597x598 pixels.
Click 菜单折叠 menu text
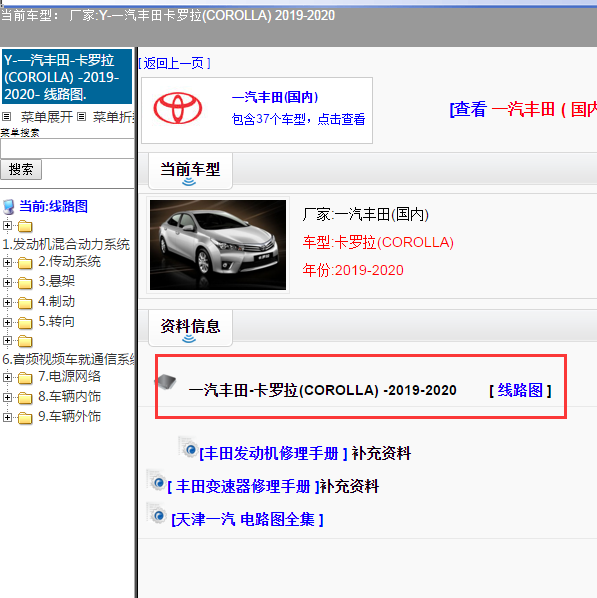point(113,117)
